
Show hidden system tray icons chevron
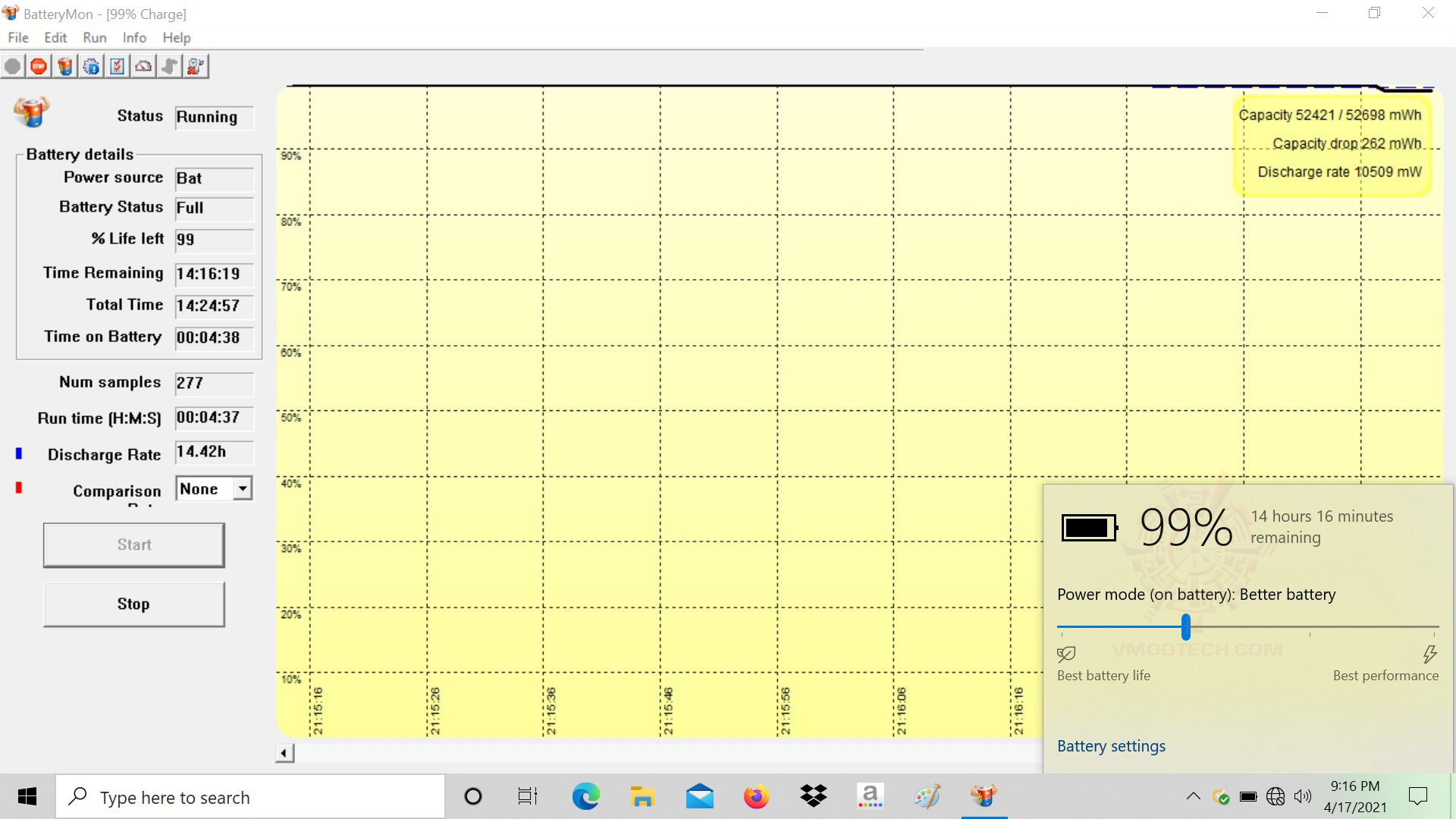[x=1193, y=796]
